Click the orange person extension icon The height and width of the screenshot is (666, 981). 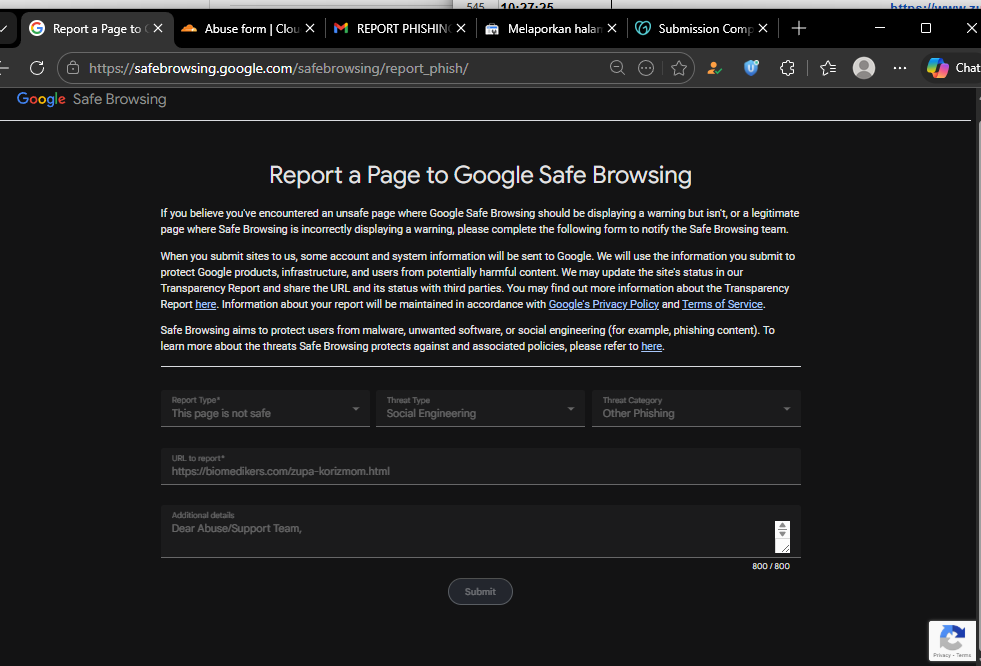click(714, 68)
